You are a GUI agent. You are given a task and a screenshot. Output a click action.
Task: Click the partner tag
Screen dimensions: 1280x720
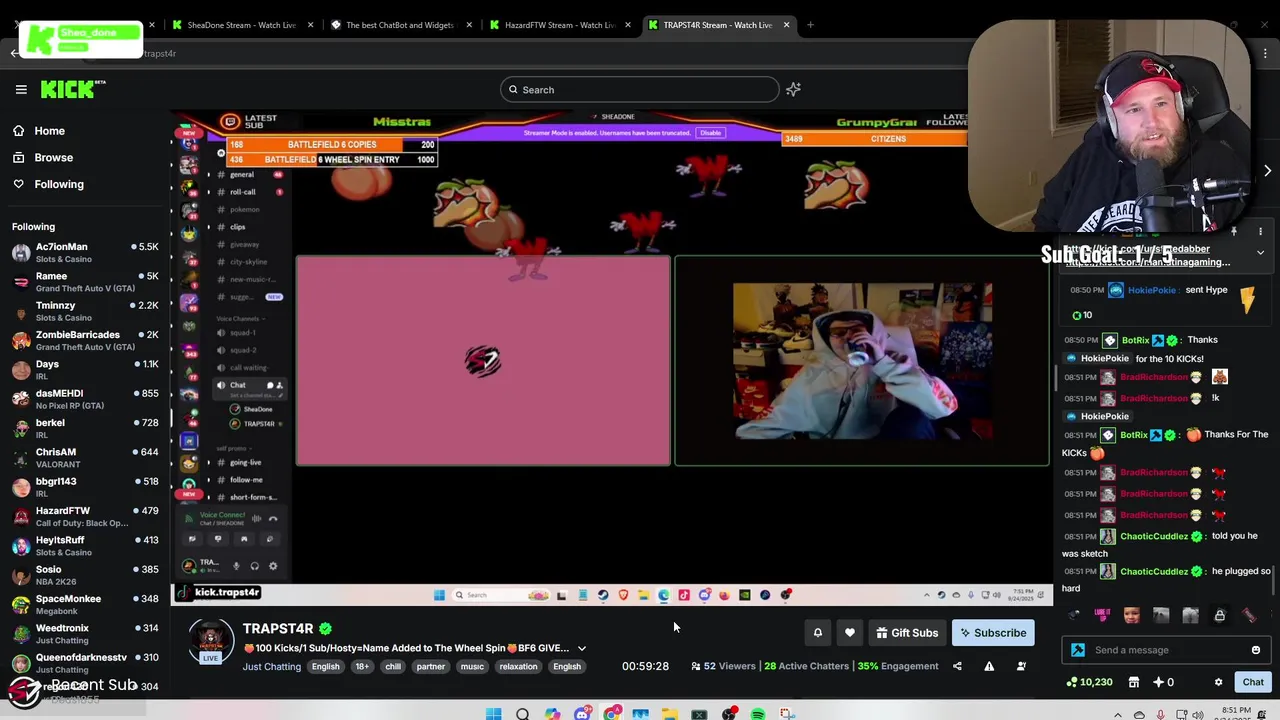431,667
